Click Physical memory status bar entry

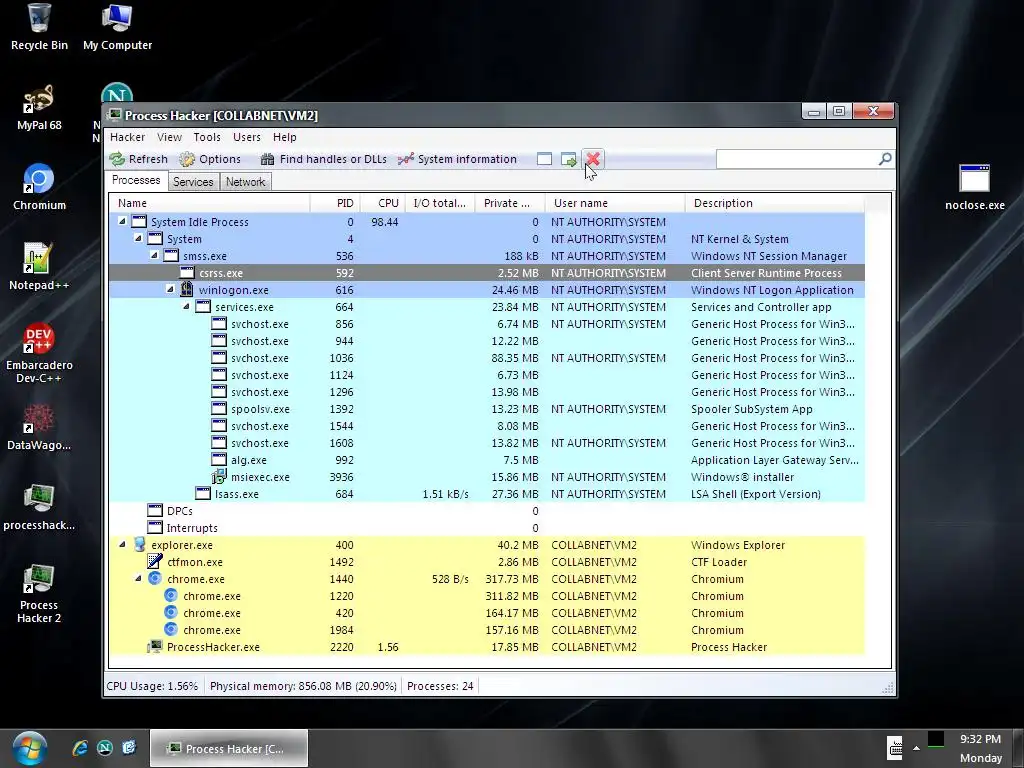pos(303,686)
